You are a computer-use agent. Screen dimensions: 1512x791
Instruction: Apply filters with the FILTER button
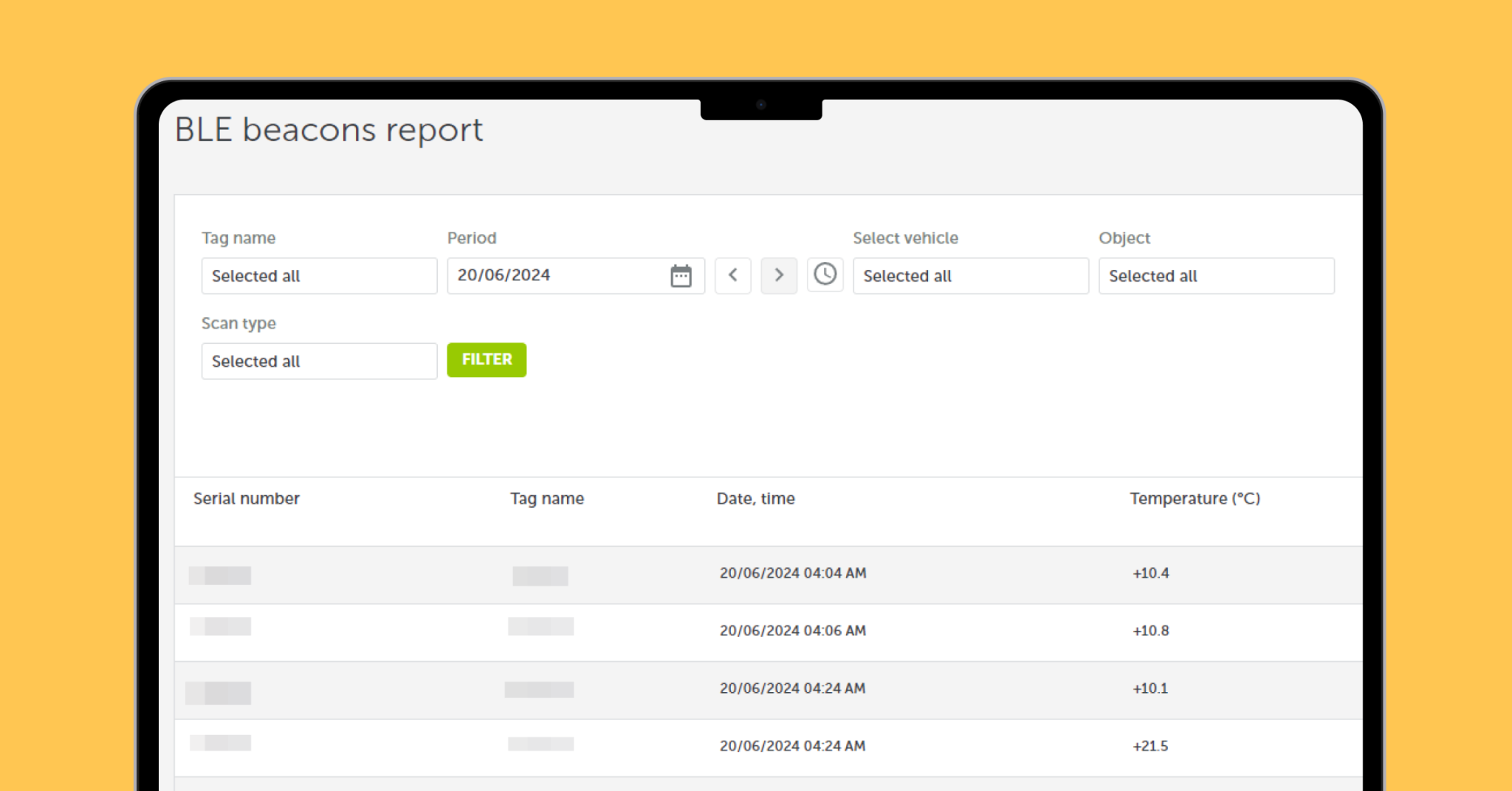[486, 359]
